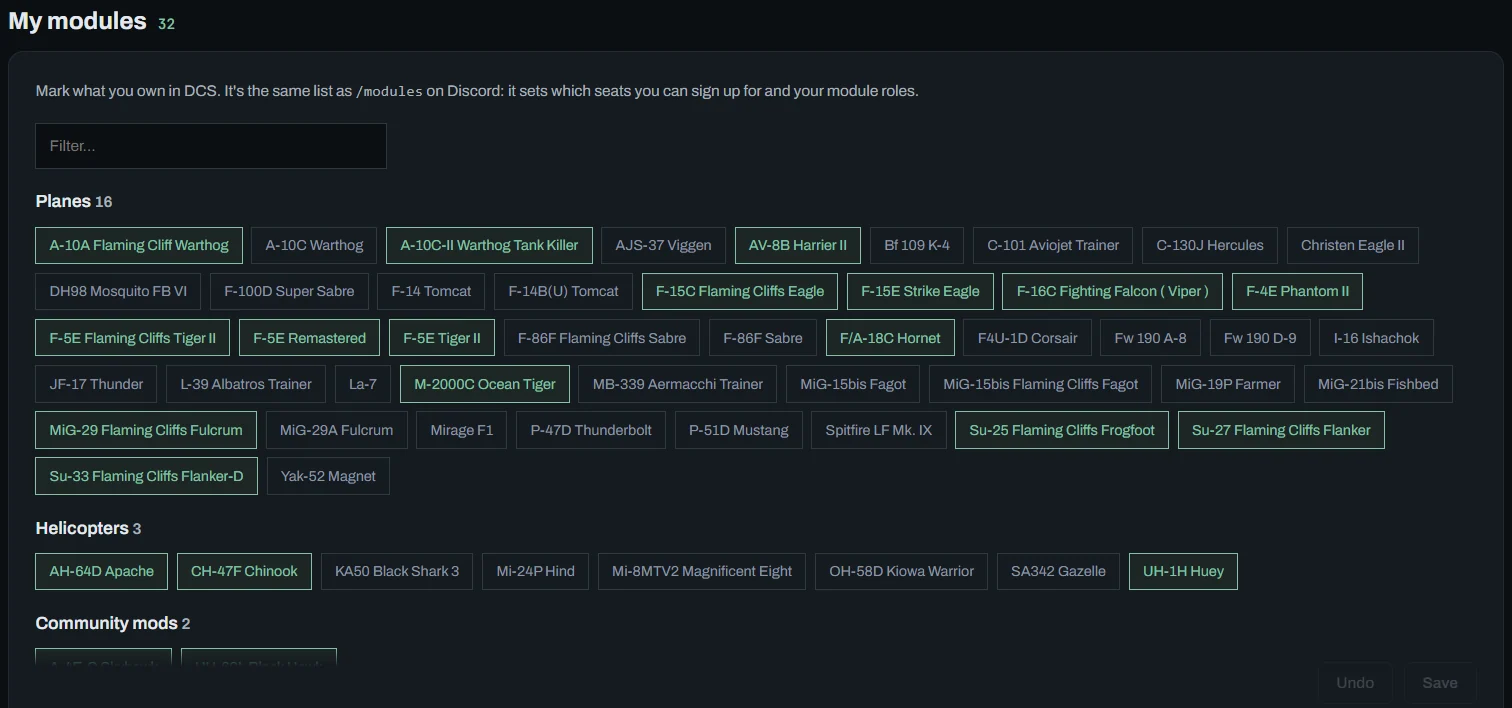Screen dimensions: 1512x708
Task: Enable I-16 Ishachok module
Action: pyautogui.click(x=1376, y=338)
